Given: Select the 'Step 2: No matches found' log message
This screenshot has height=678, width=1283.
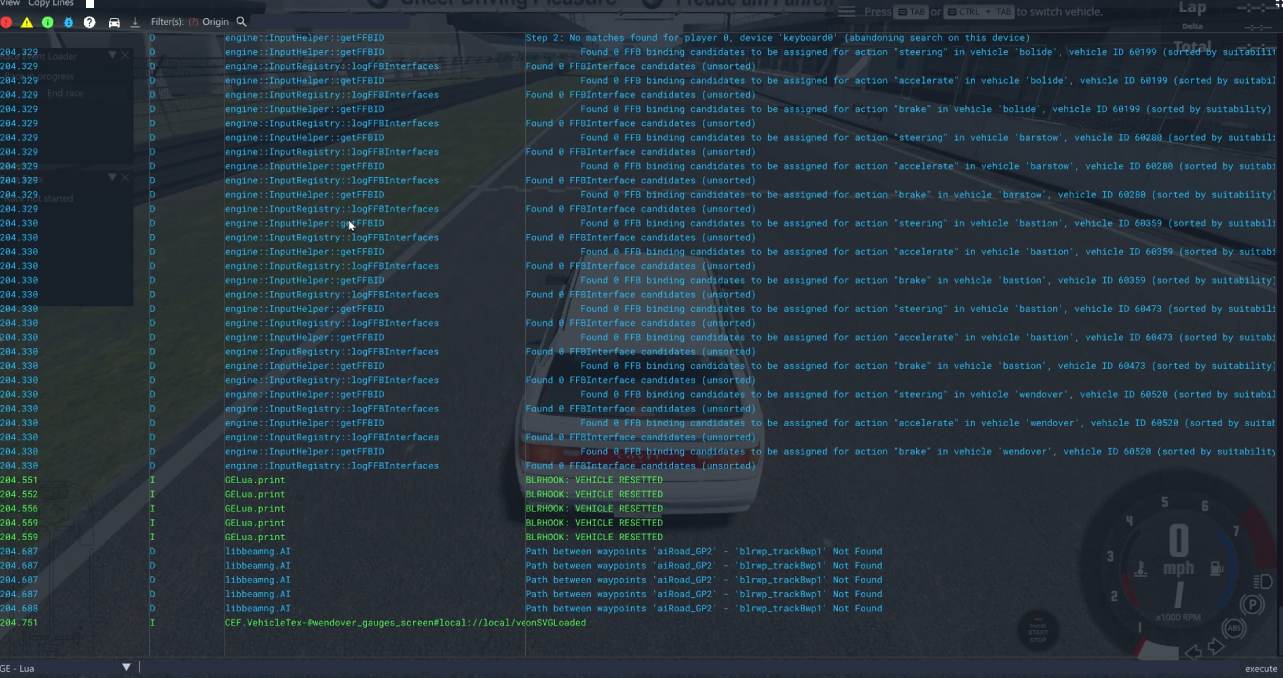Looking at the screenshot, I should [x=777, y=38].
